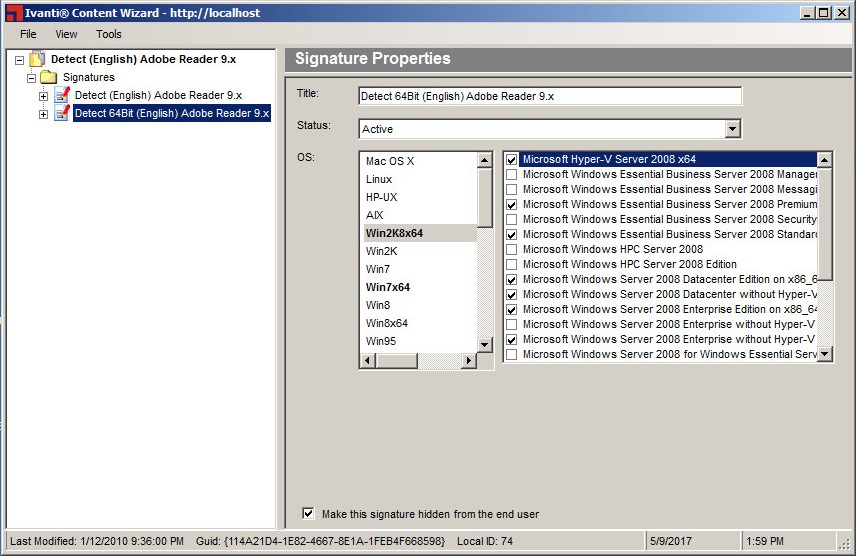Click the Title input field
The height and width of the screenshot is (556, 856).
550,96
